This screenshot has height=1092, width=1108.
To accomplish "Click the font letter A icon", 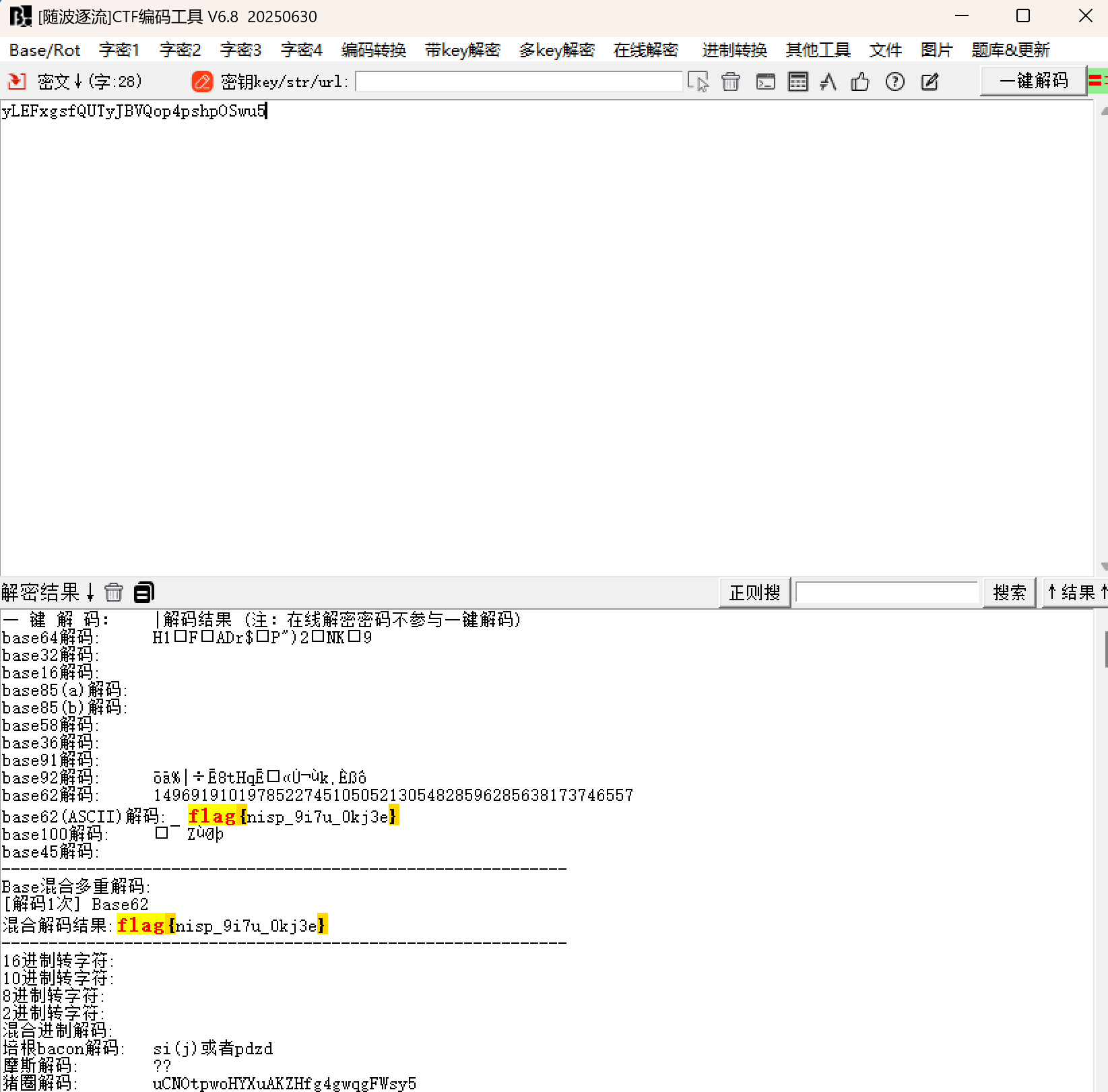I will pos(828,82).
